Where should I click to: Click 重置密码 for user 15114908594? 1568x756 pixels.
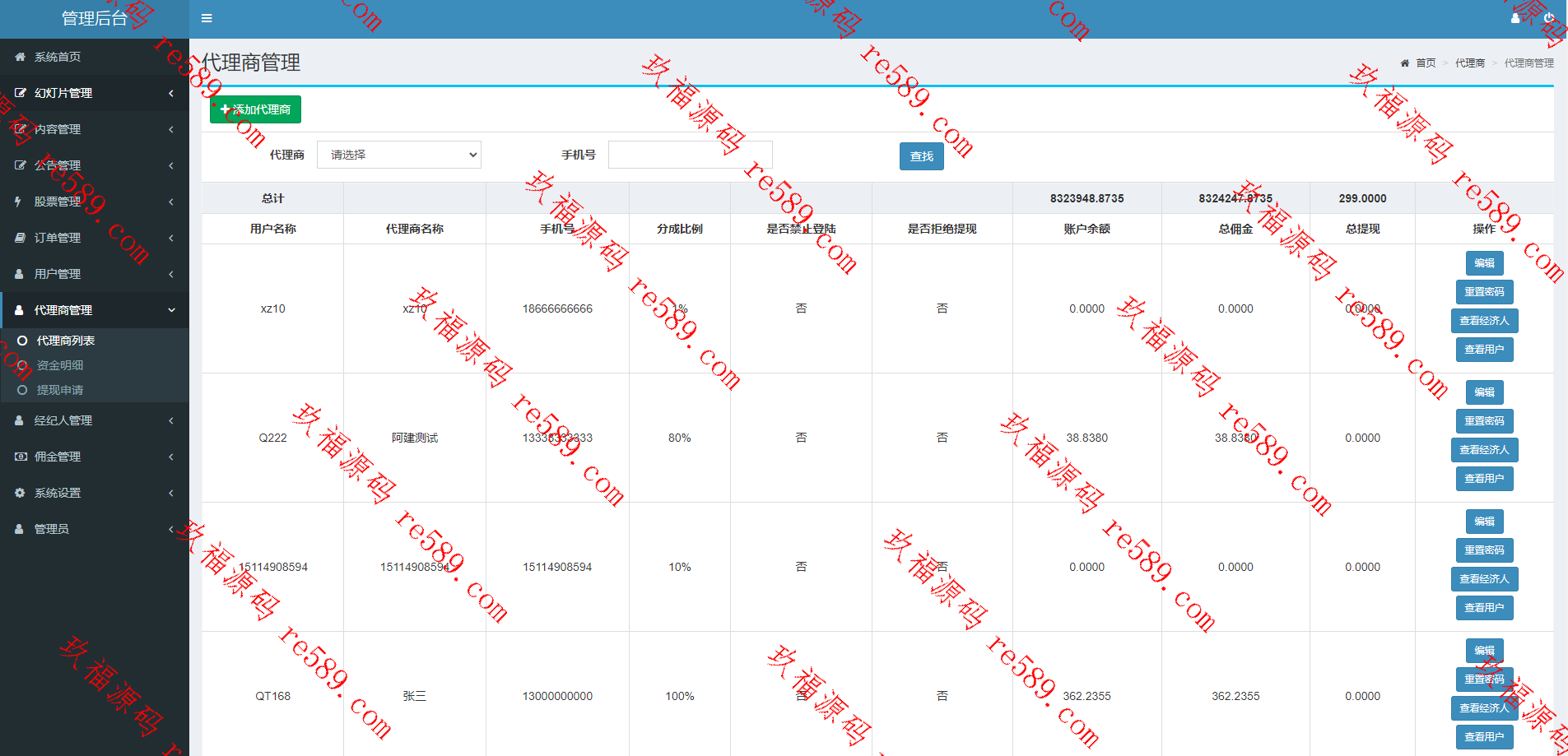(1484, 550)
